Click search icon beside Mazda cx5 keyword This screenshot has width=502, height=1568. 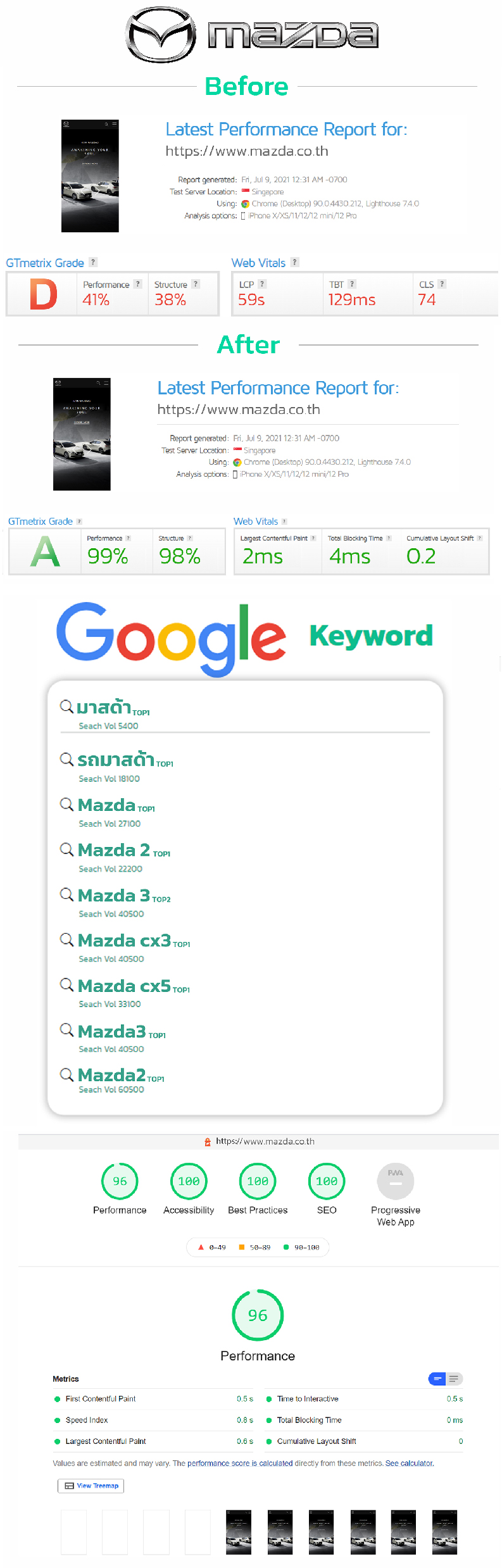(x=67, y=985)
